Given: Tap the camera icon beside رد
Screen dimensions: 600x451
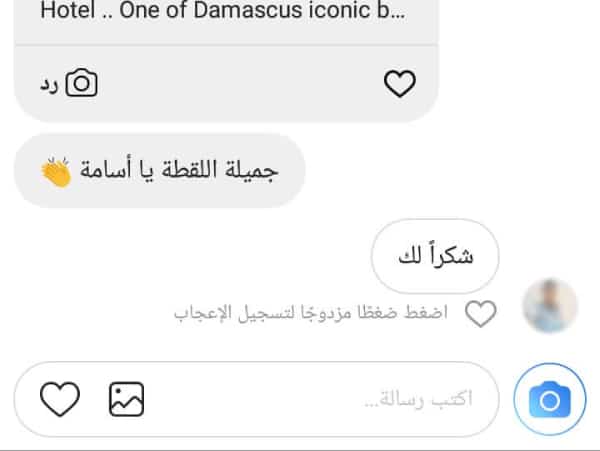Looking at the screenshot, I should (82, 83).
